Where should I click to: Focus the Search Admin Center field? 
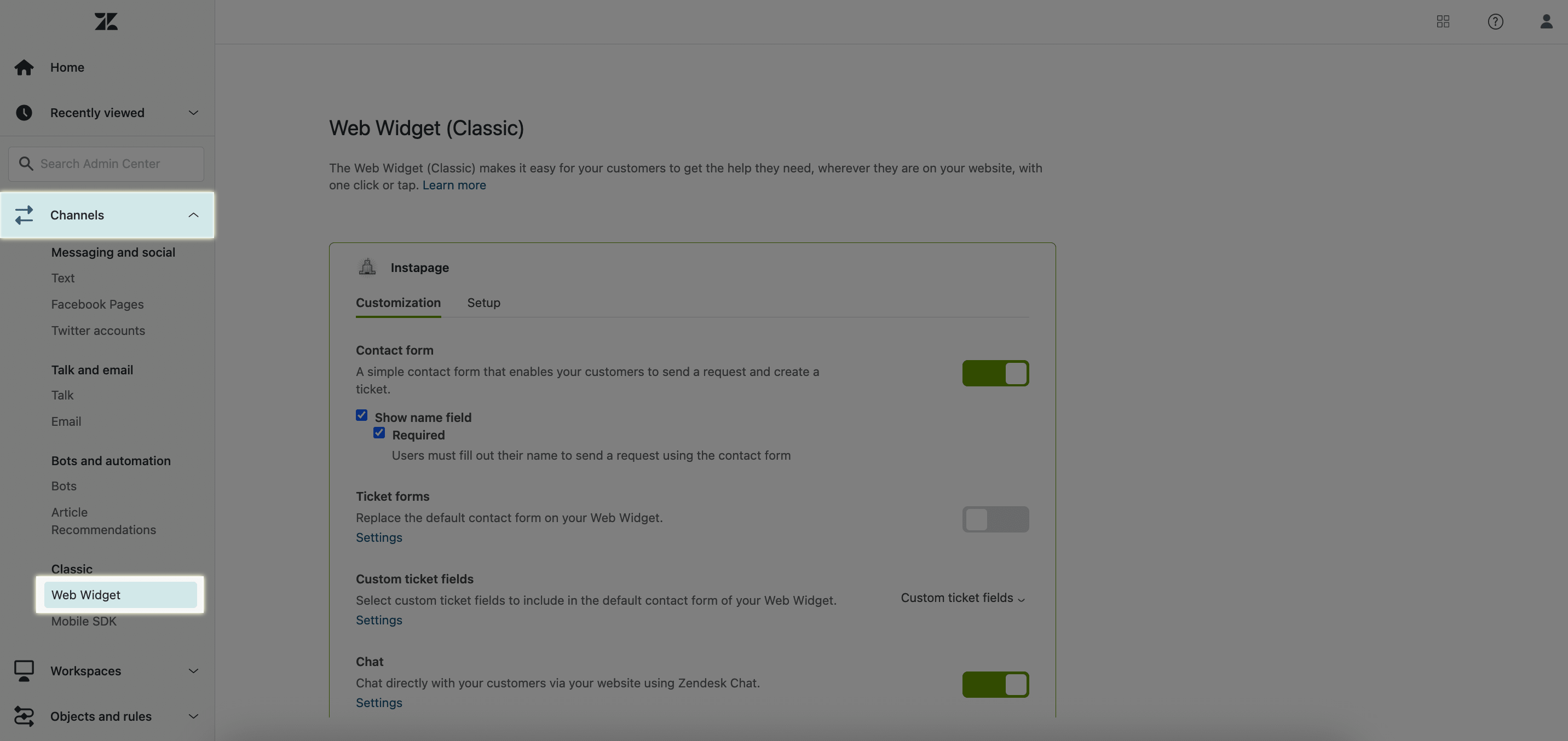click(x=106, y=164)
